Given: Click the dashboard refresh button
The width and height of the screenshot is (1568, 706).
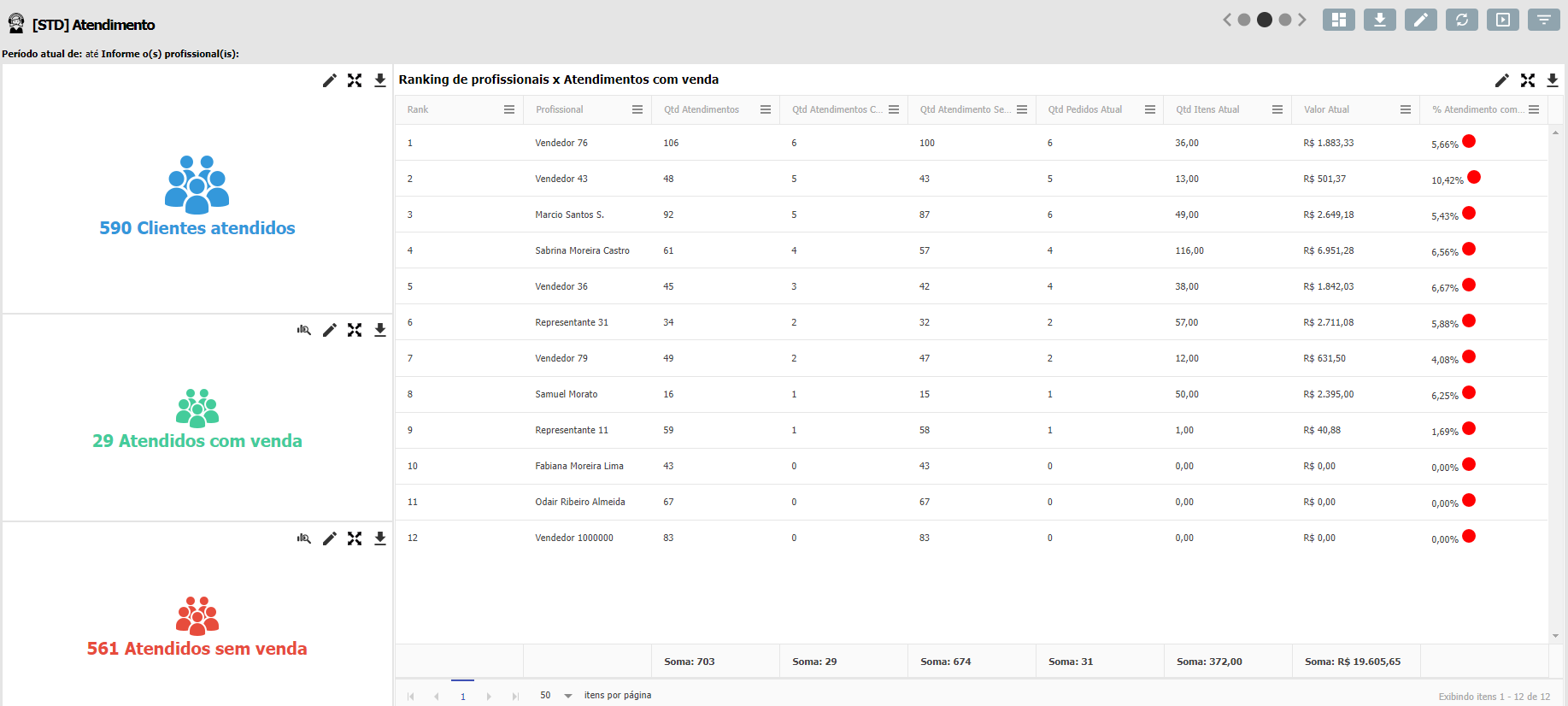Looking at the screenshot, I should [1461, 20].
